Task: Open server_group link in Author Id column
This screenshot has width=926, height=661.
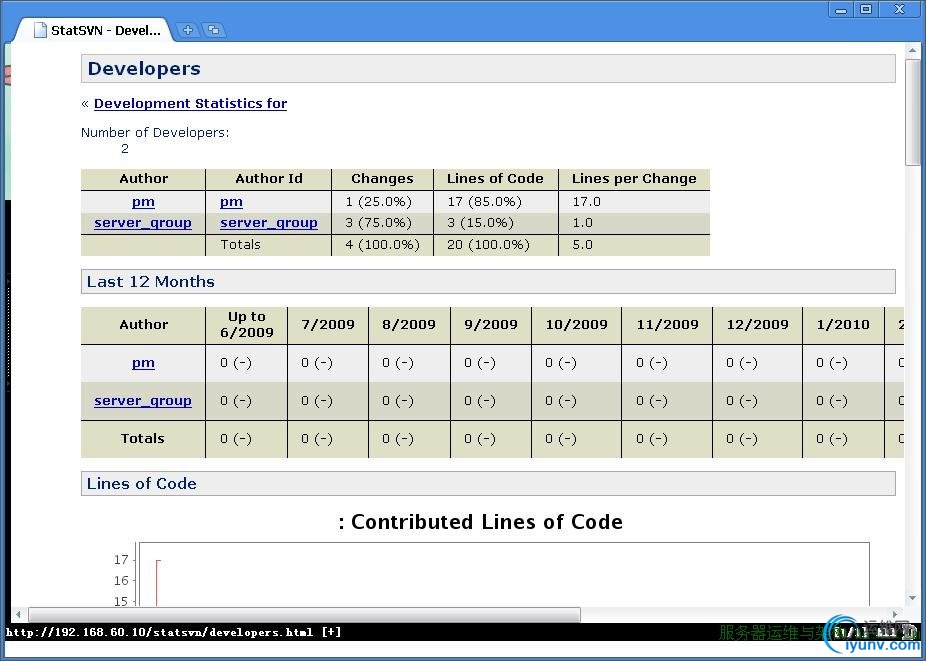Action: pos(269,223)
